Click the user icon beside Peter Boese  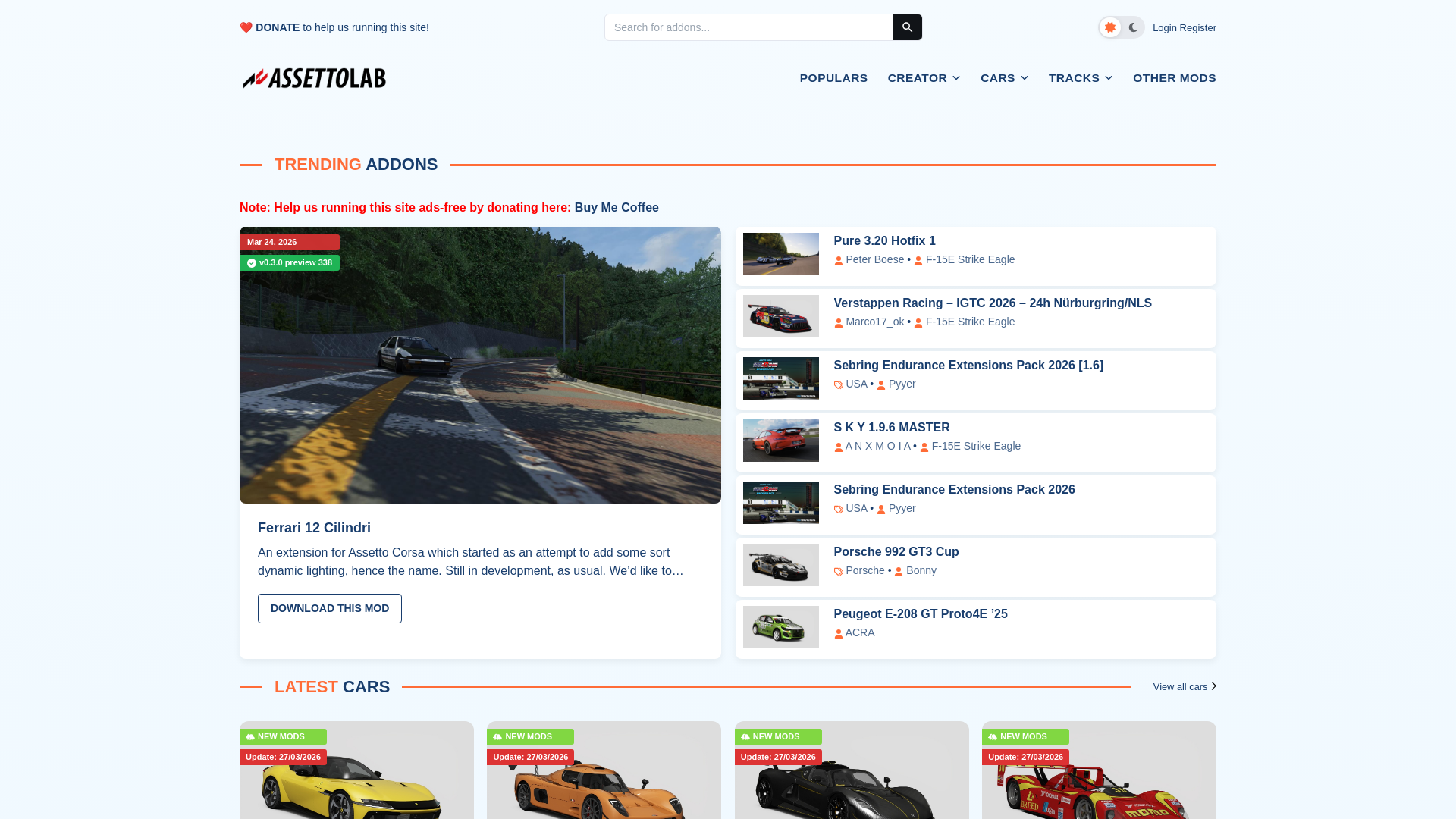click(839, 261)
